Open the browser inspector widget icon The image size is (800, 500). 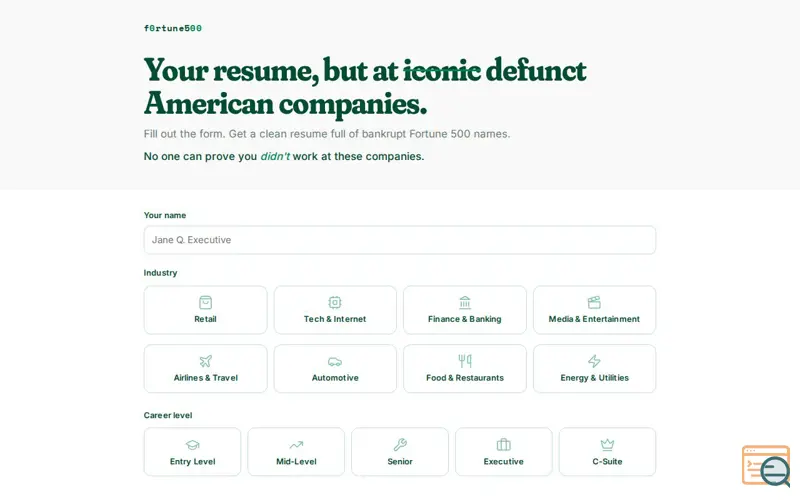tap(766, 466)
